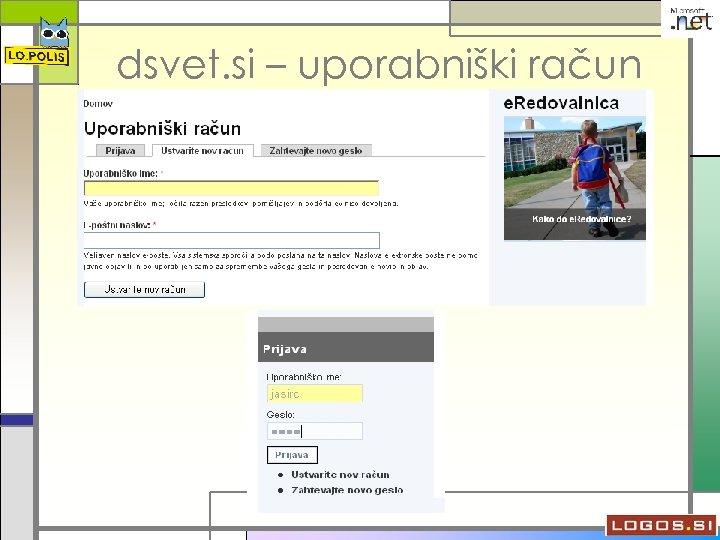The height and width of the screenshot is (540, 720).
Task: Click the Domov breadcrumb link
Action: pos(98,104)
